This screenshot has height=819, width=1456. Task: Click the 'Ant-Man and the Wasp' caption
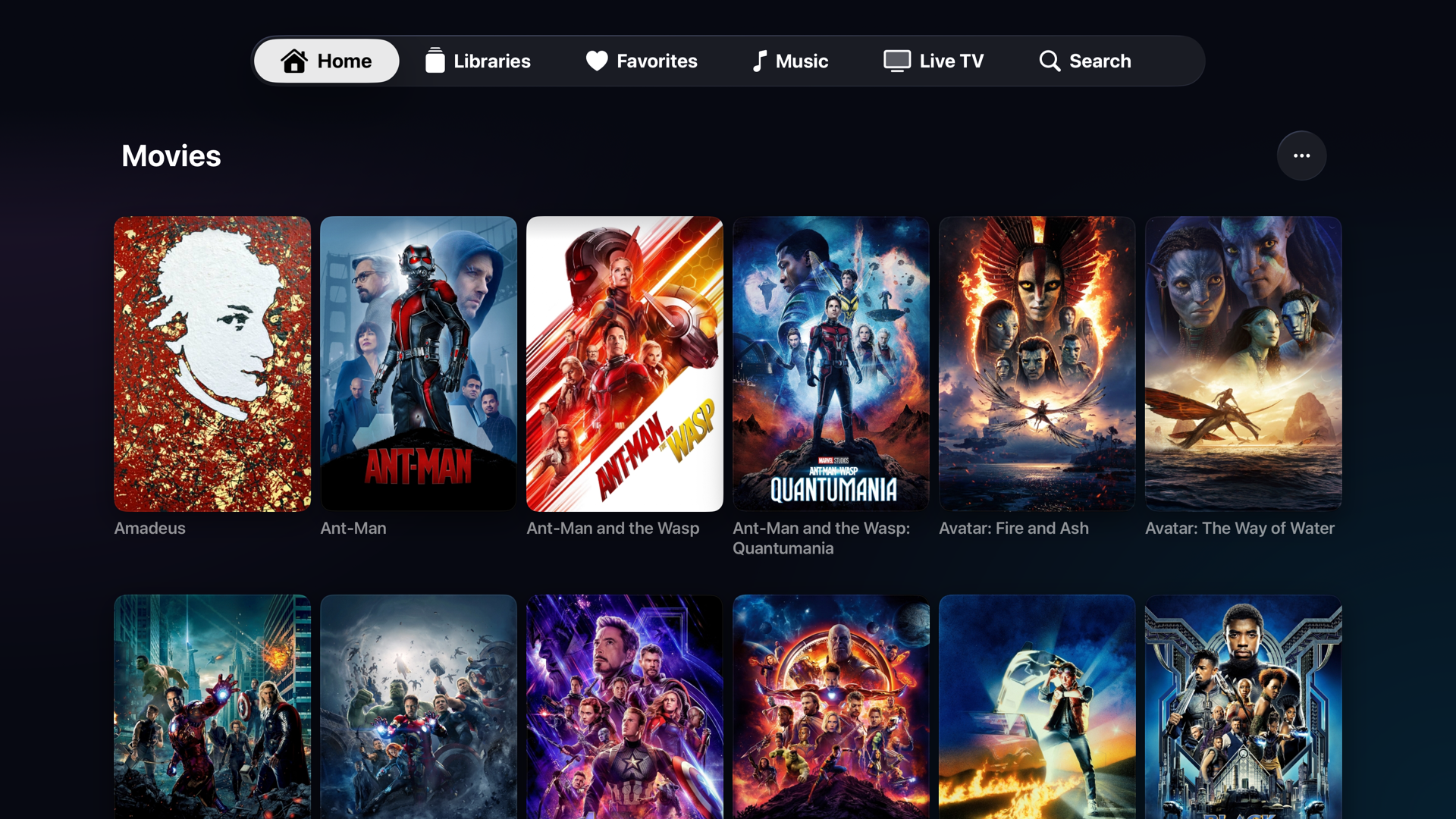pos(613,528)
